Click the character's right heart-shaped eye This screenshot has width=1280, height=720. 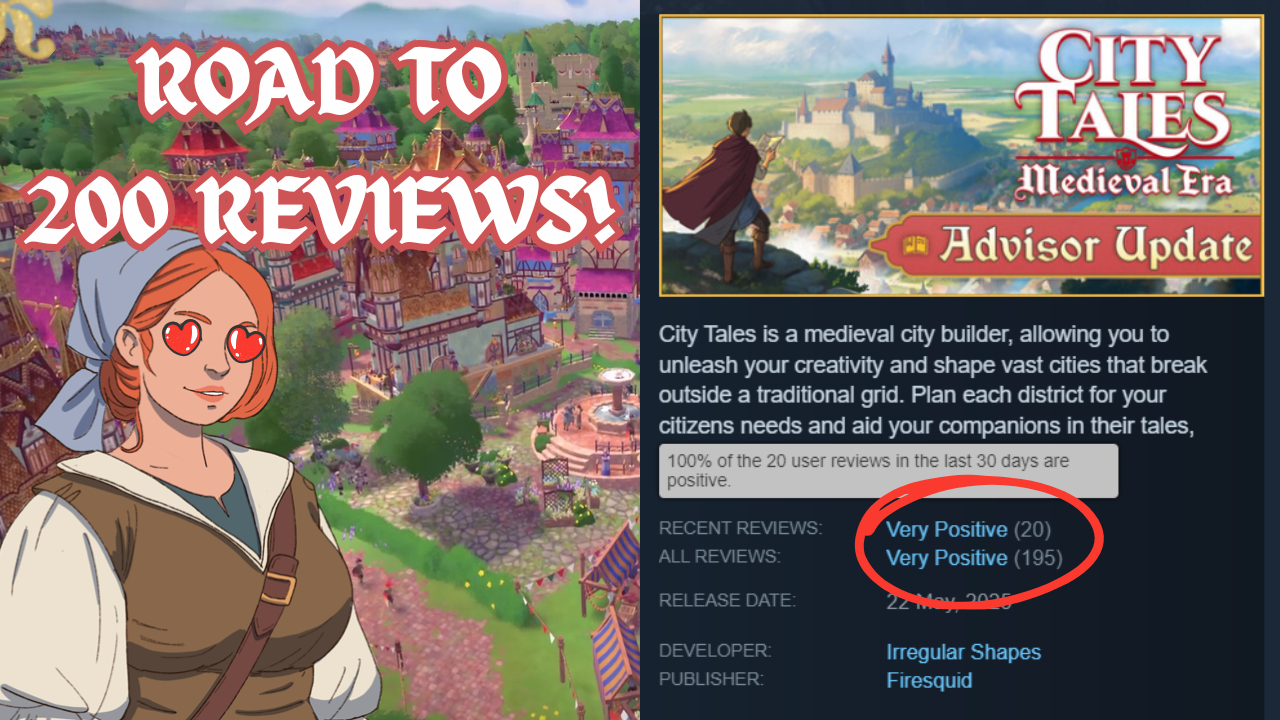244,344
